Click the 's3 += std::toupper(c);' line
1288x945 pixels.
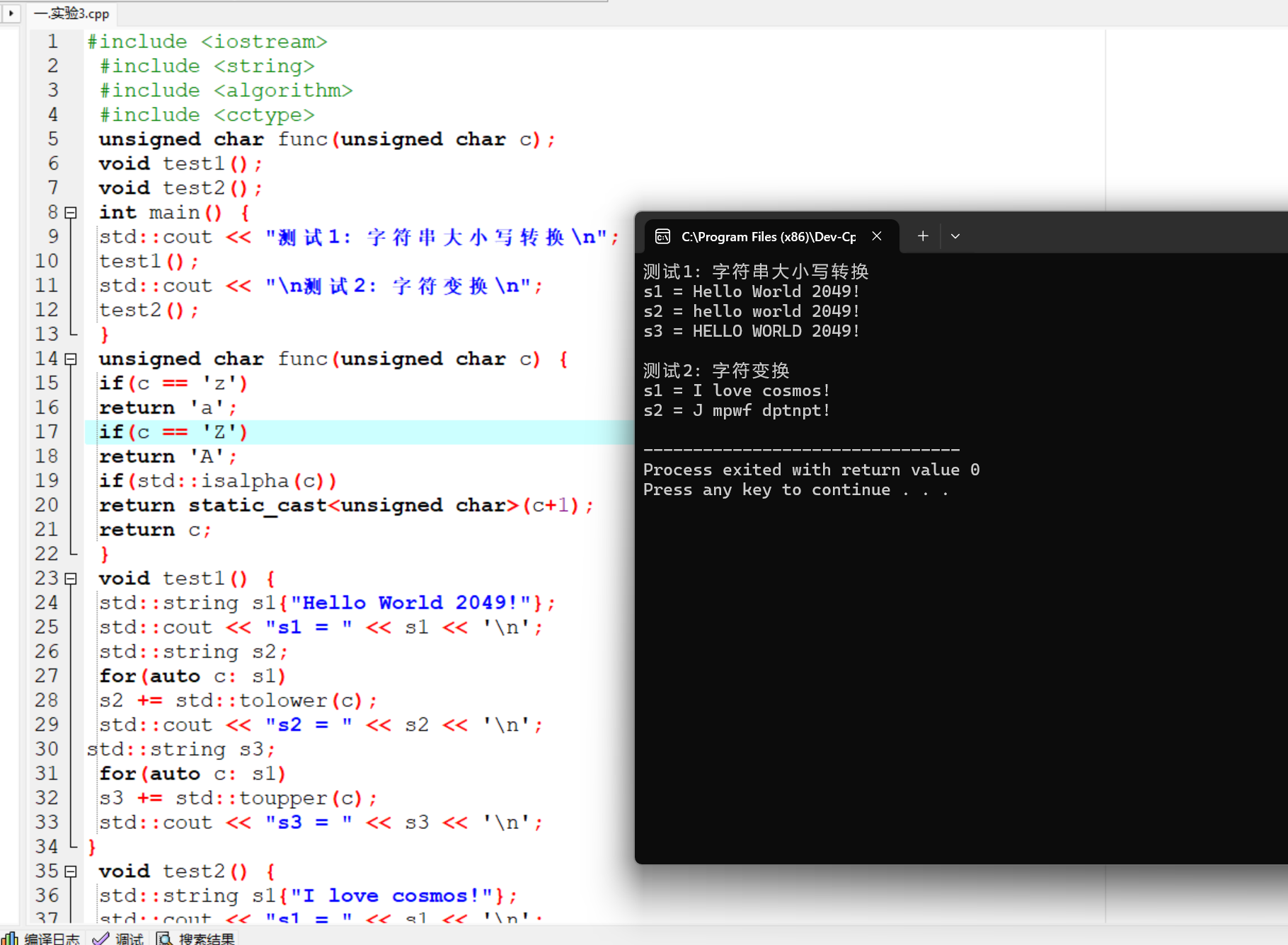(x=238, y=799)
